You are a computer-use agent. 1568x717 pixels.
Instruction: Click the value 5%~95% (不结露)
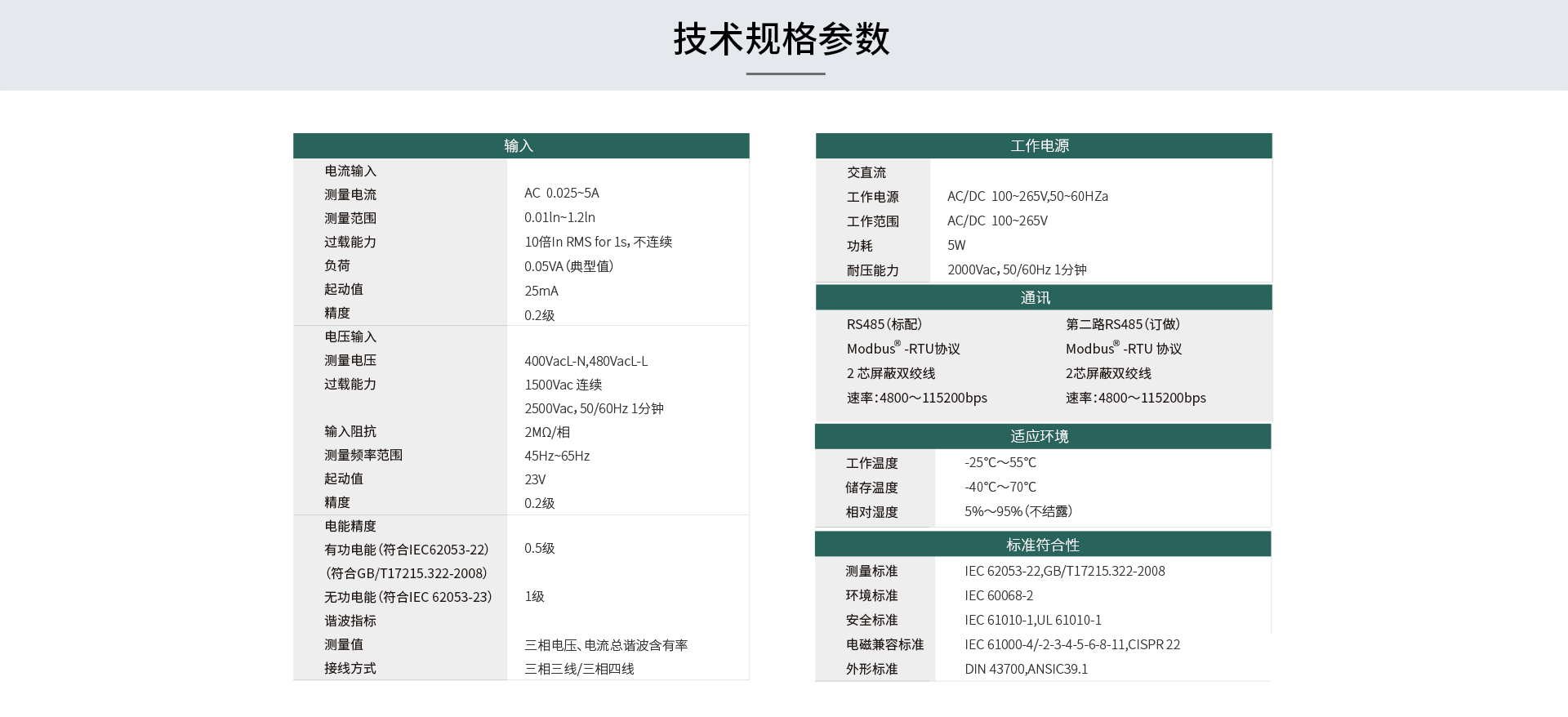click(1018, 511)
